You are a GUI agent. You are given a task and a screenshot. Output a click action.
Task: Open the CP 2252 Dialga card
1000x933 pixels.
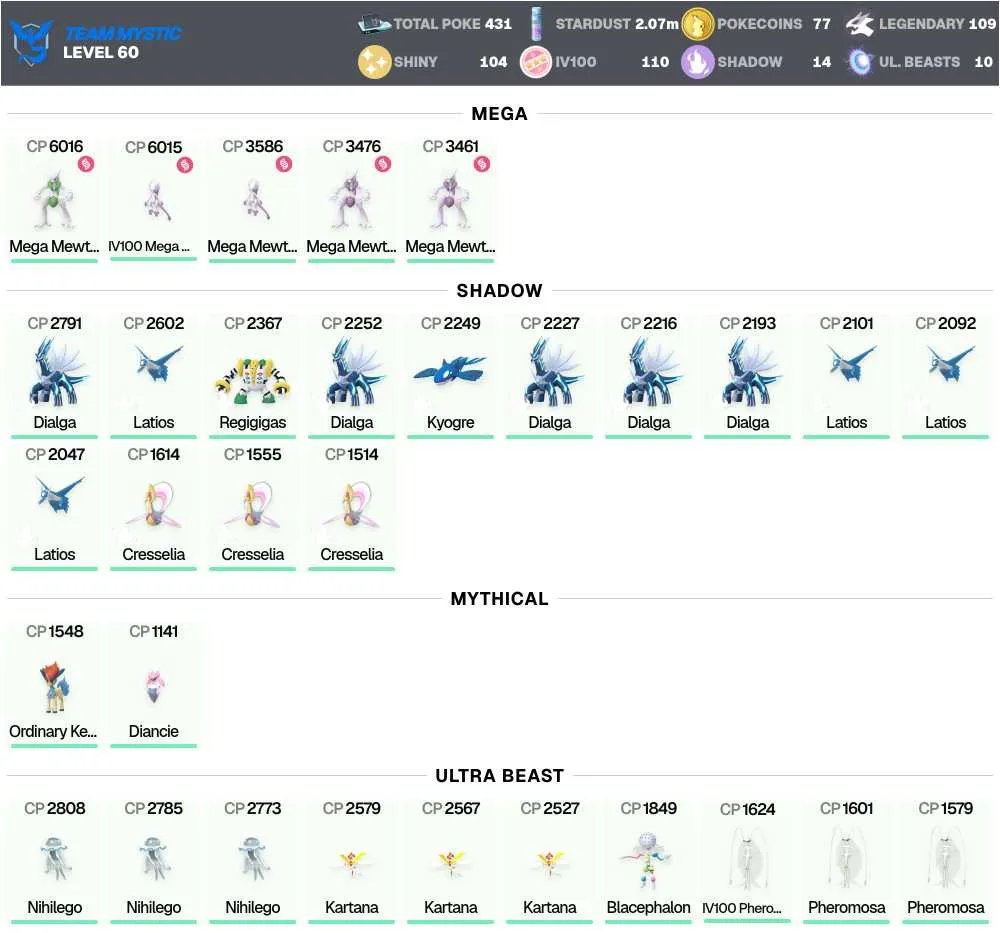(x=351, y=375)
